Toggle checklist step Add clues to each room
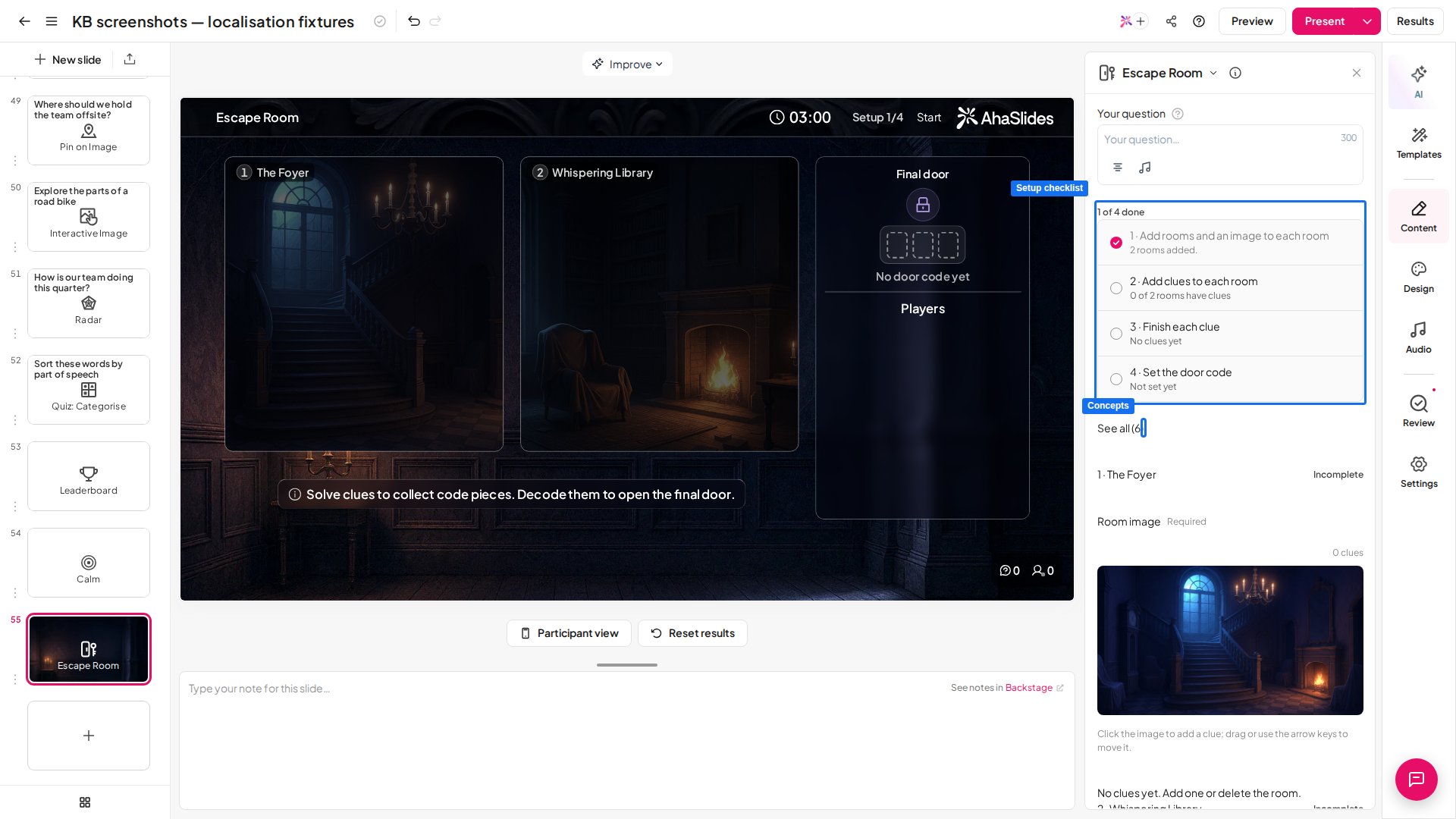The image size is (1456, 819). pyautogui.click(x=1116, y=288)
